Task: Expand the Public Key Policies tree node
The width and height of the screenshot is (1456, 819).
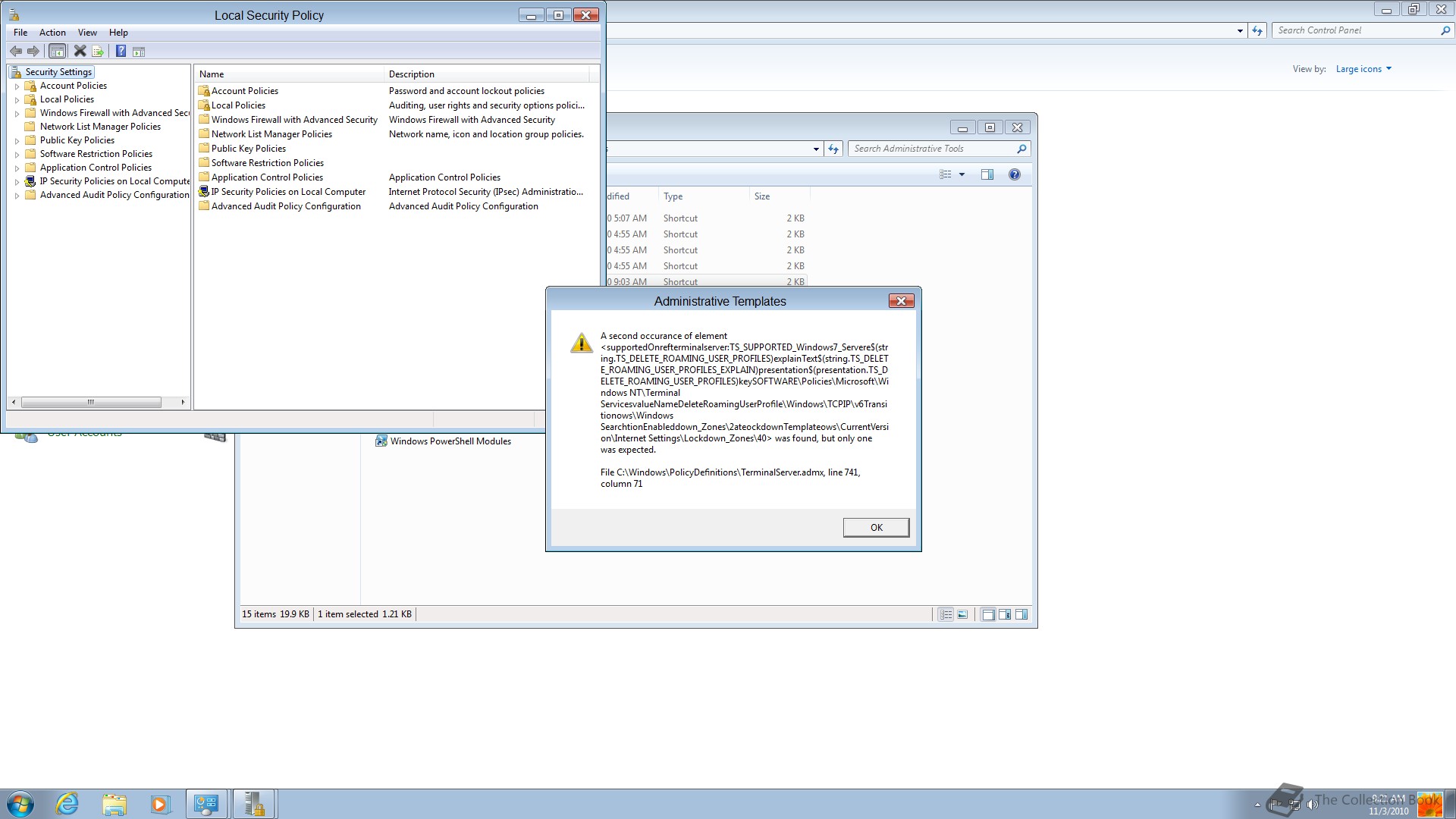Action: (x=17, y=141)
